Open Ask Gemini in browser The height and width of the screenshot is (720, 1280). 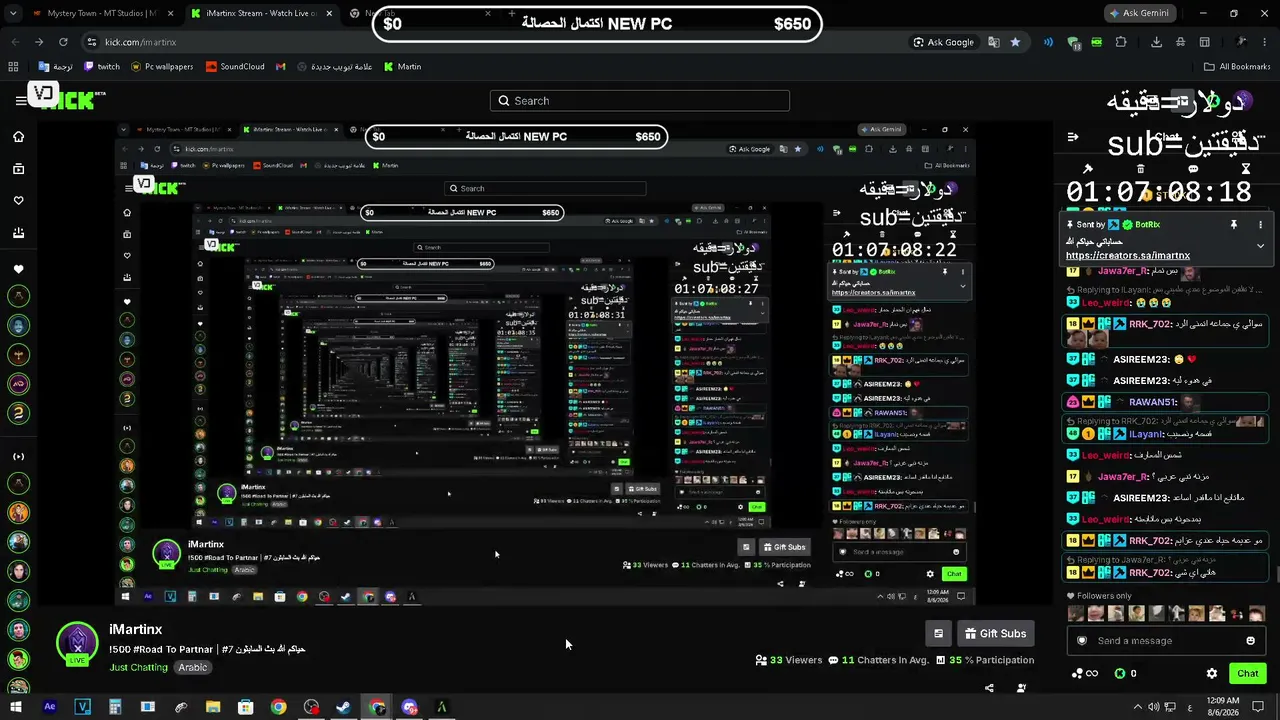[x=1142, y=13]
